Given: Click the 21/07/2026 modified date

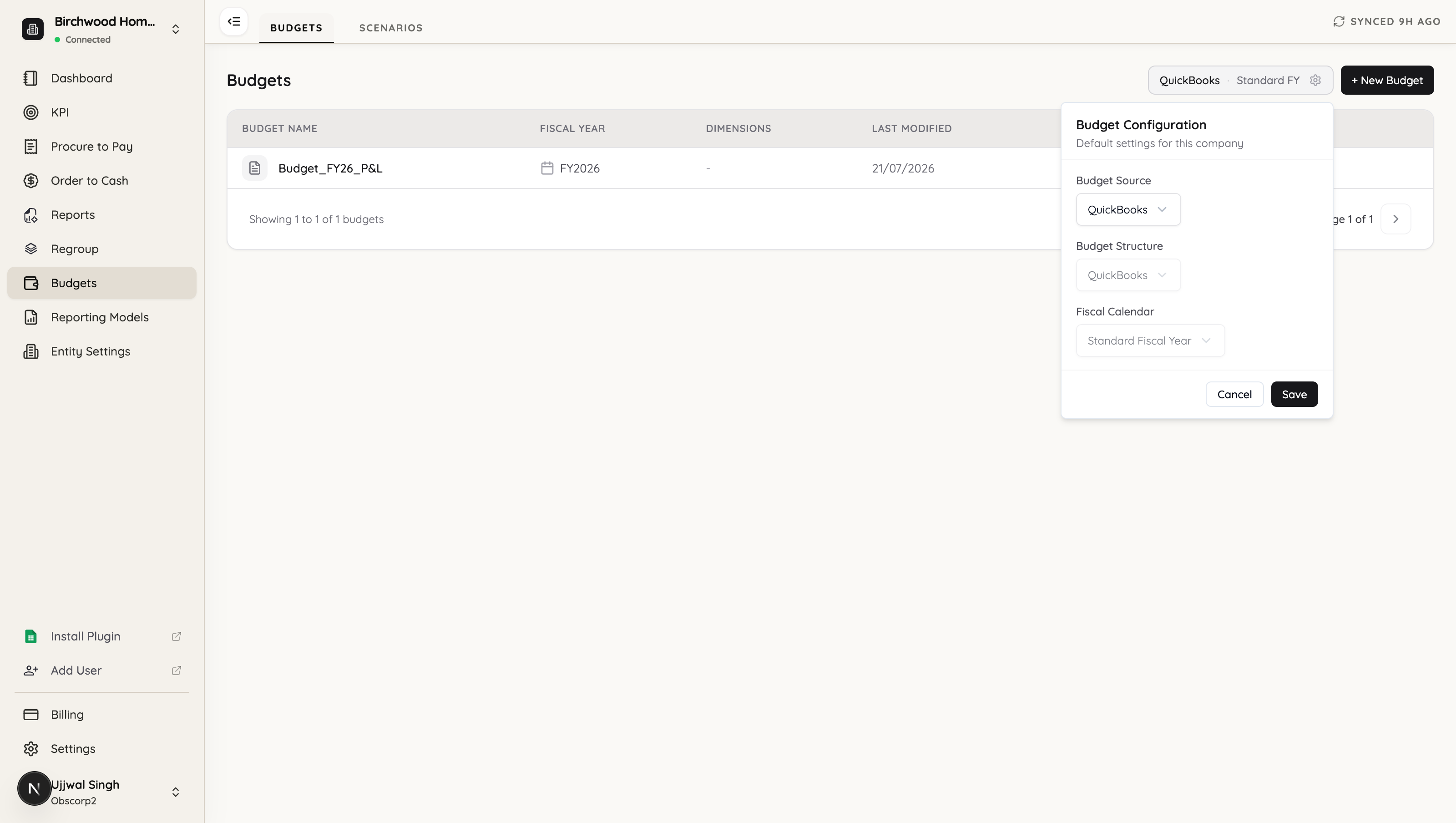Looking at the screenshot, I should point(903,168).
